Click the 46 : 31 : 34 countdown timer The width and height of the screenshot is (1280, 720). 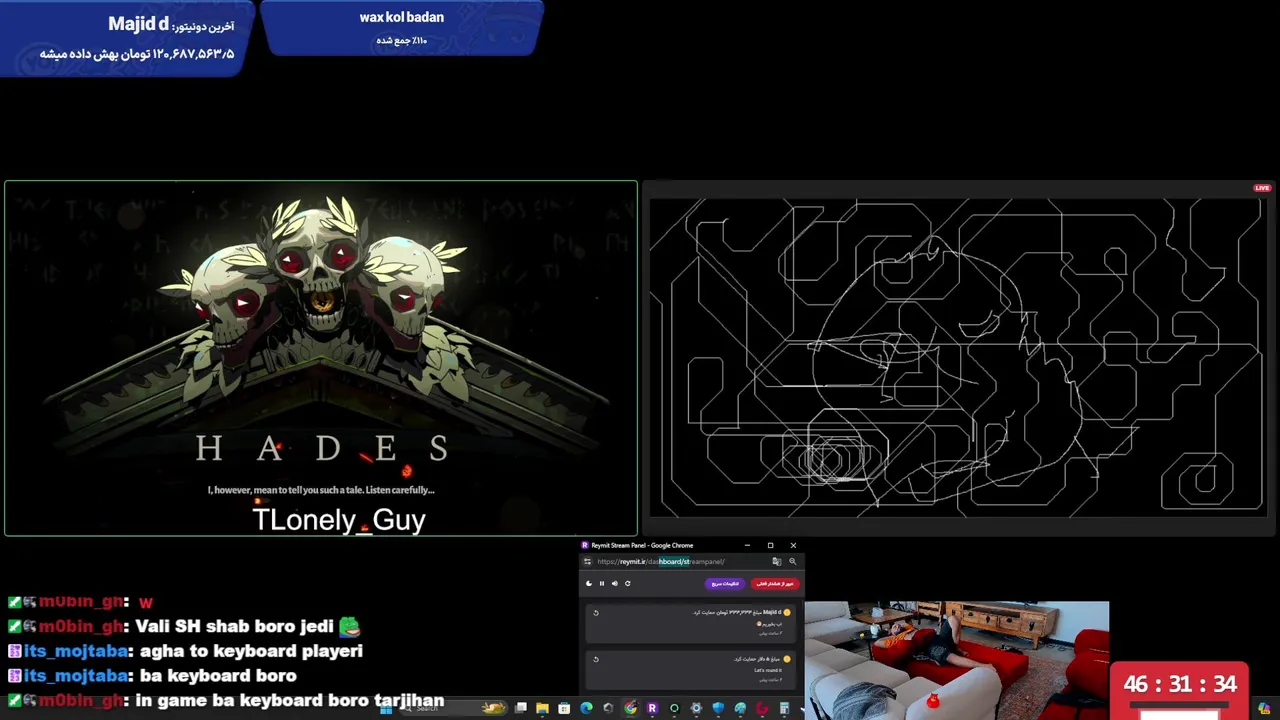point(1180,685)
